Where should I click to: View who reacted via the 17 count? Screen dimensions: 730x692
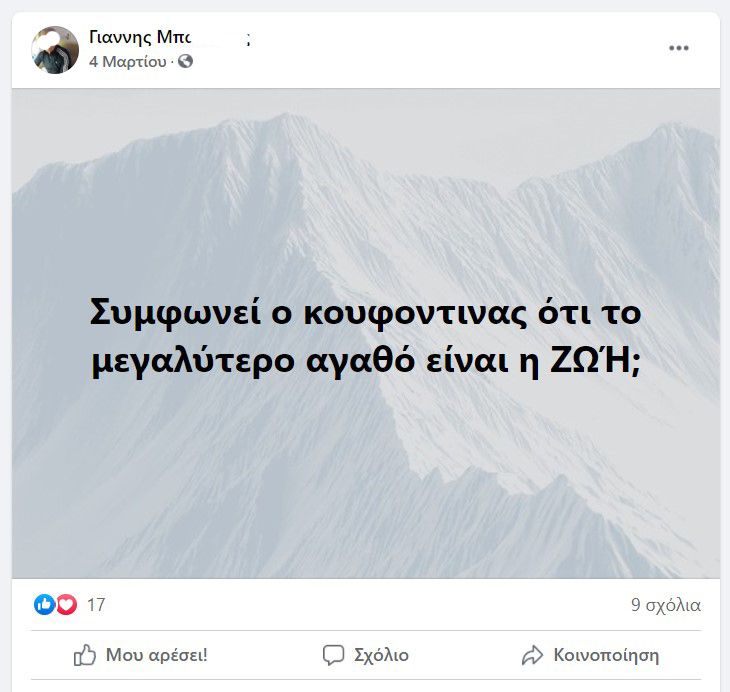[x=96, y=605]
